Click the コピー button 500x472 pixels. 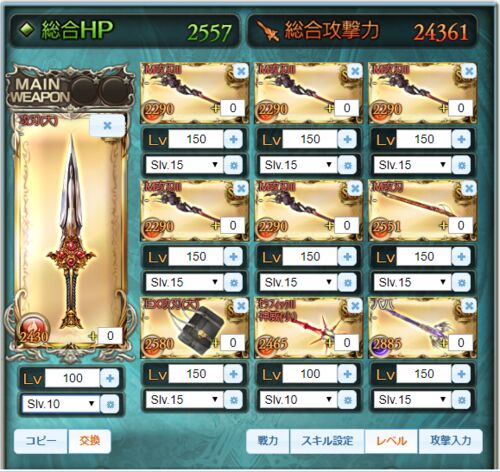(x=41, y=441)
